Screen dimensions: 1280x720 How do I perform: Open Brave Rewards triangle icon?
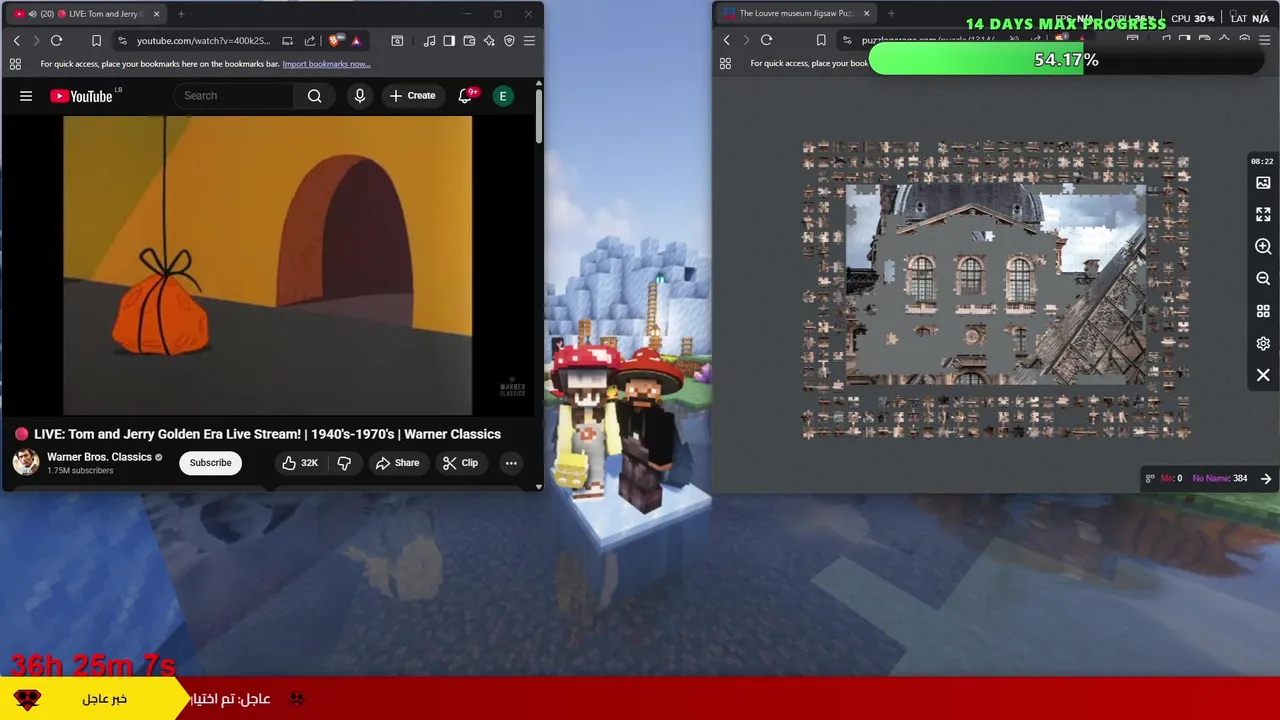coord(356,41)
